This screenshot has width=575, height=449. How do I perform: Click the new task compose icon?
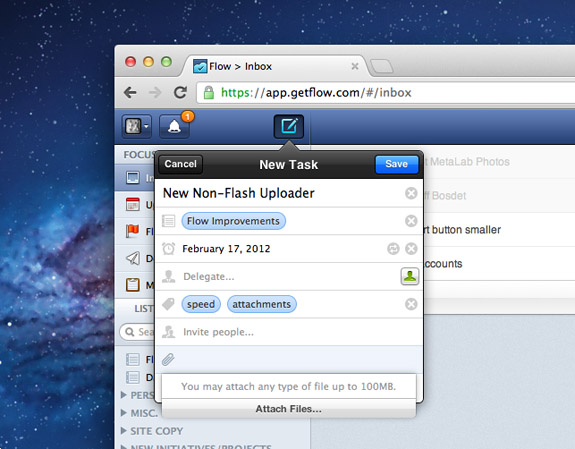pos(289,127)
